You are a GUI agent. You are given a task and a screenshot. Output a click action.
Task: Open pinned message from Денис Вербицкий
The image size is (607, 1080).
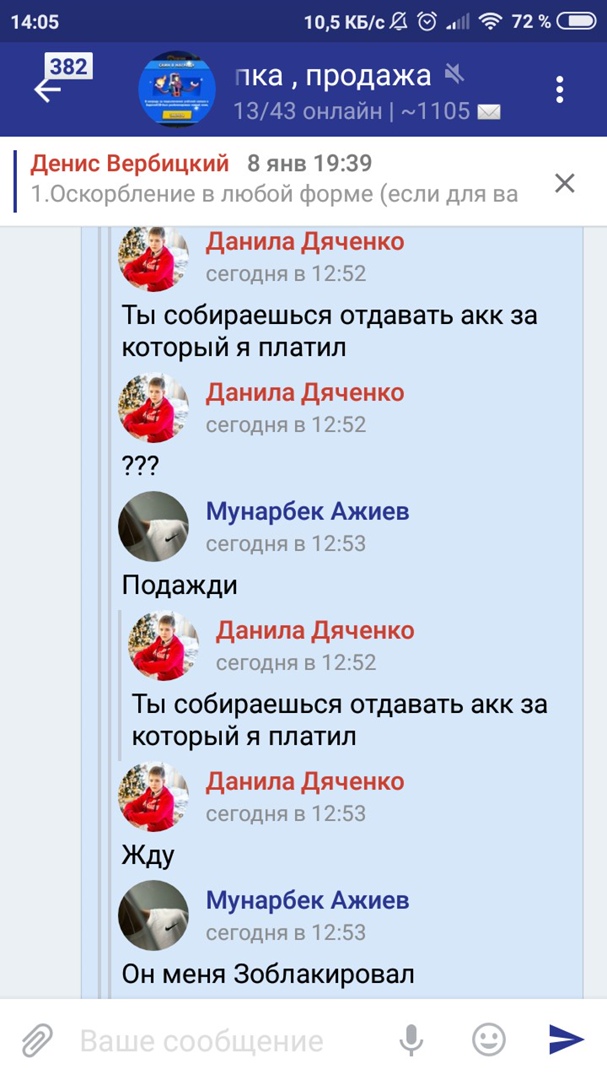276,180
